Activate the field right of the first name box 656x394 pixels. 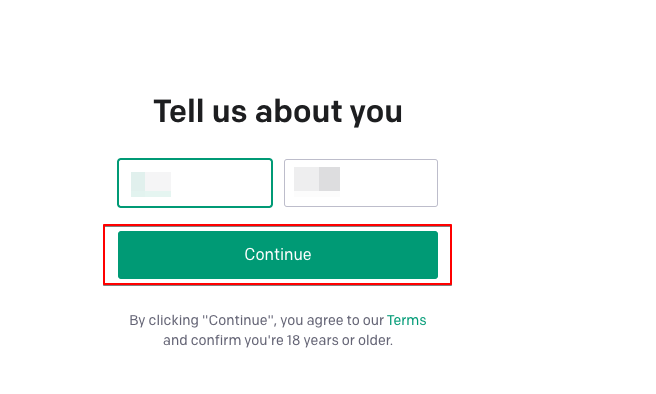(x=361, y=183)
